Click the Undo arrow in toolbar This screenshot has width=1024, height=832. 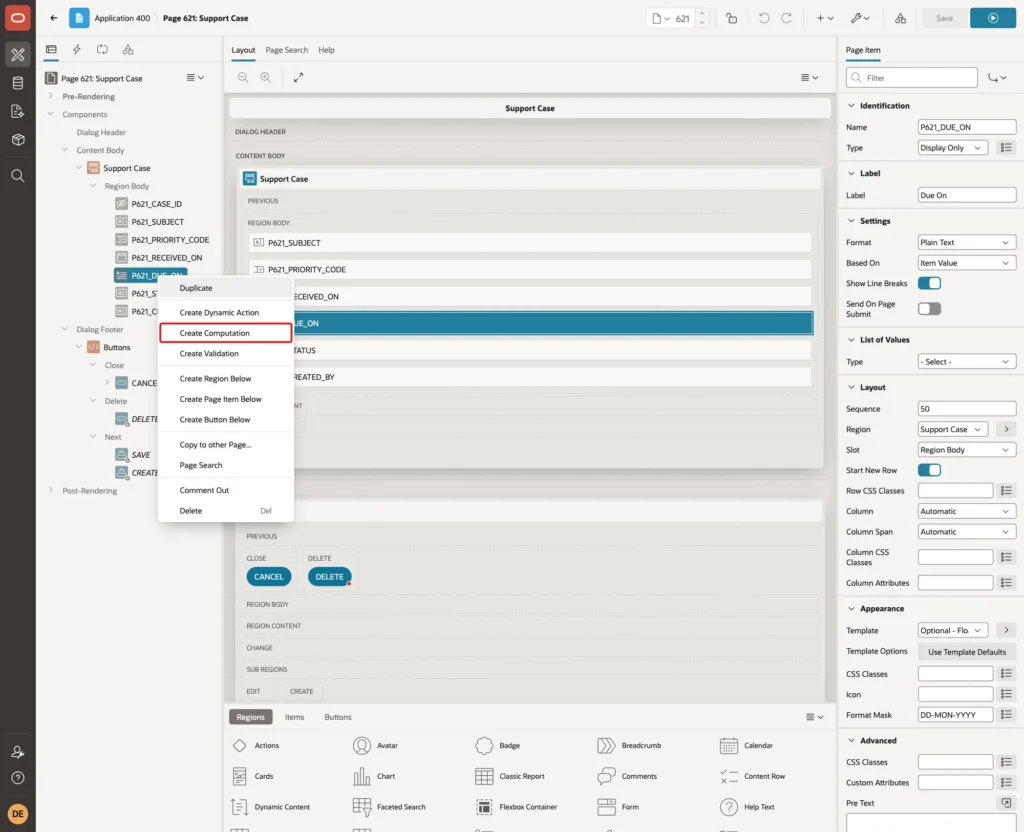tap(763, 18)
